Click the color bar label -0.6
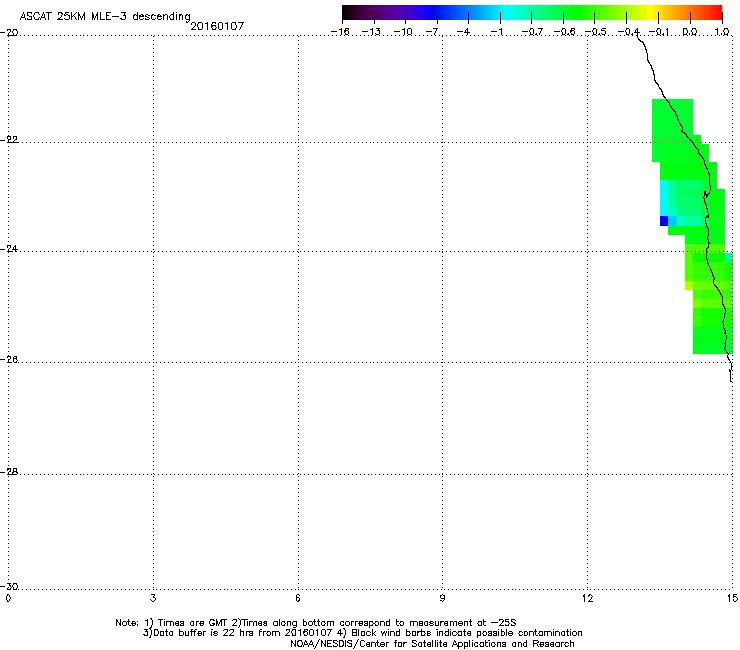 coord(564,32)
